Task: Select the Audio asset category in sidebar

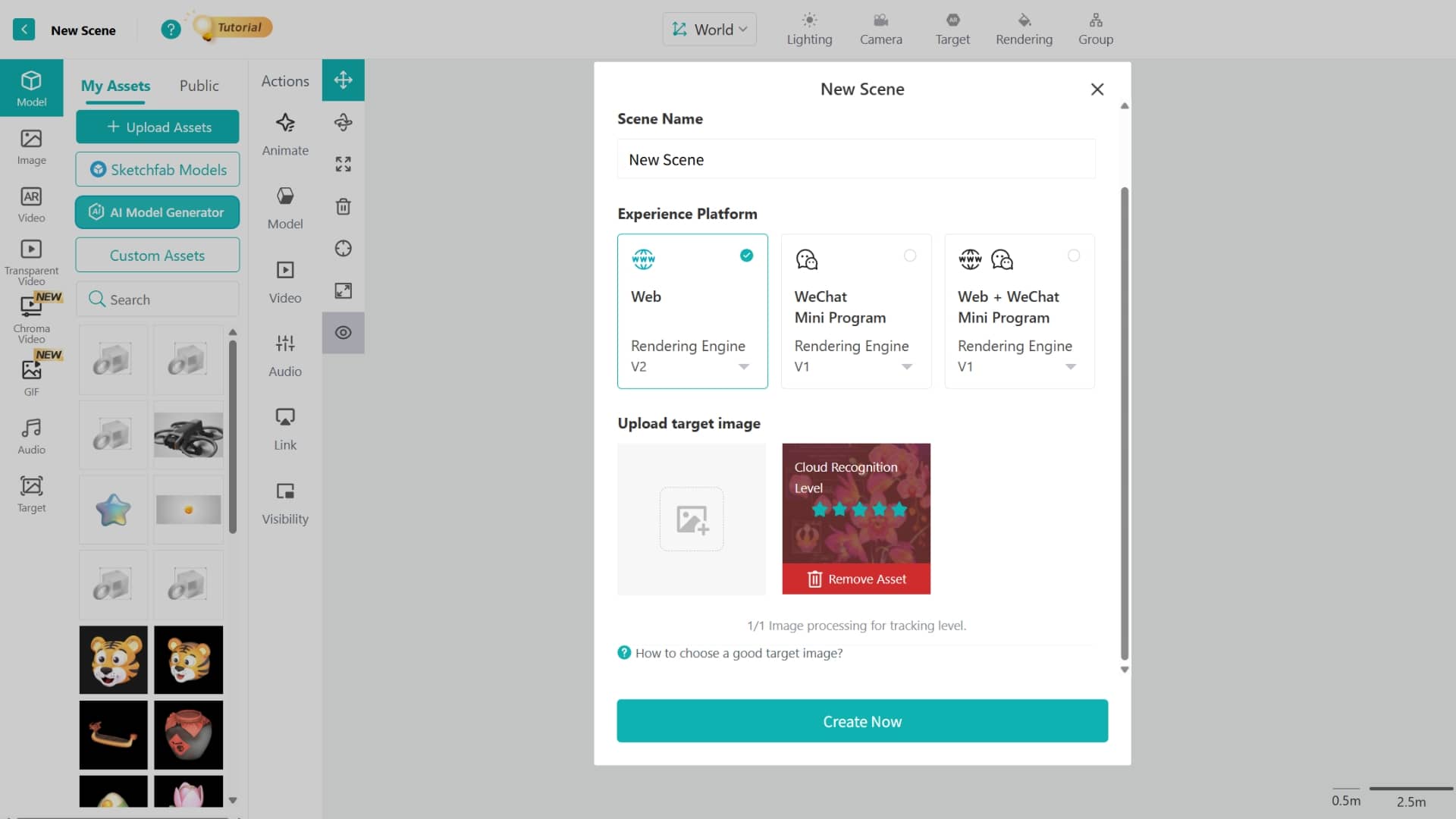Action: pyautogui.click(x=31, y=436)
